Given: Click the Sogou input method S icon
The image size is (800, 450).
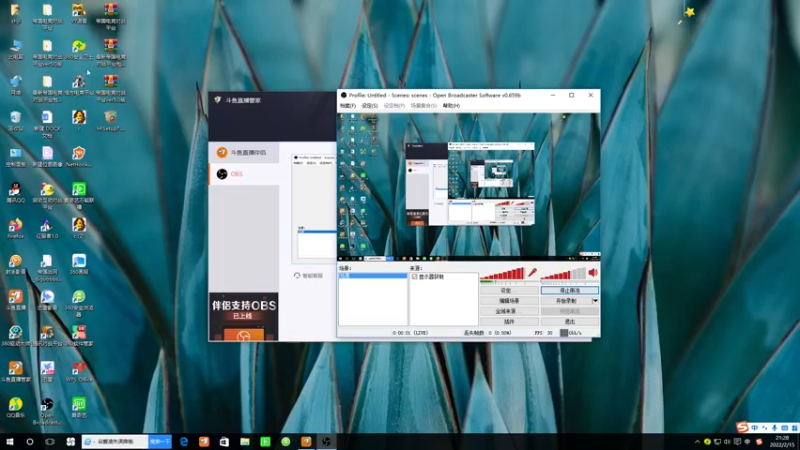Looking at the screenshot, I should point(742,427).
